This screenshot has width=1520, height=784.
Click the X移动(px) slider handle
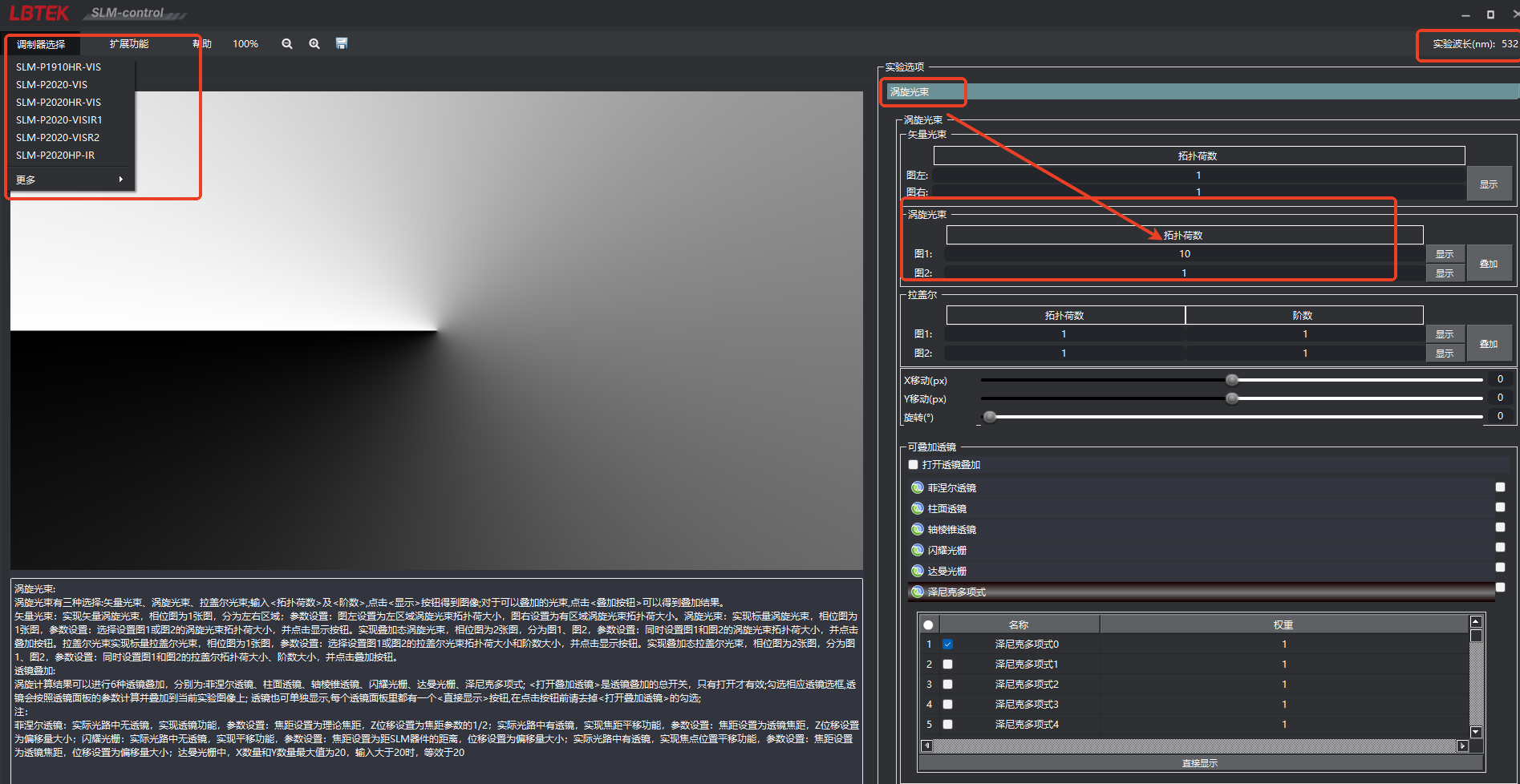click(x=1232, y=380)
